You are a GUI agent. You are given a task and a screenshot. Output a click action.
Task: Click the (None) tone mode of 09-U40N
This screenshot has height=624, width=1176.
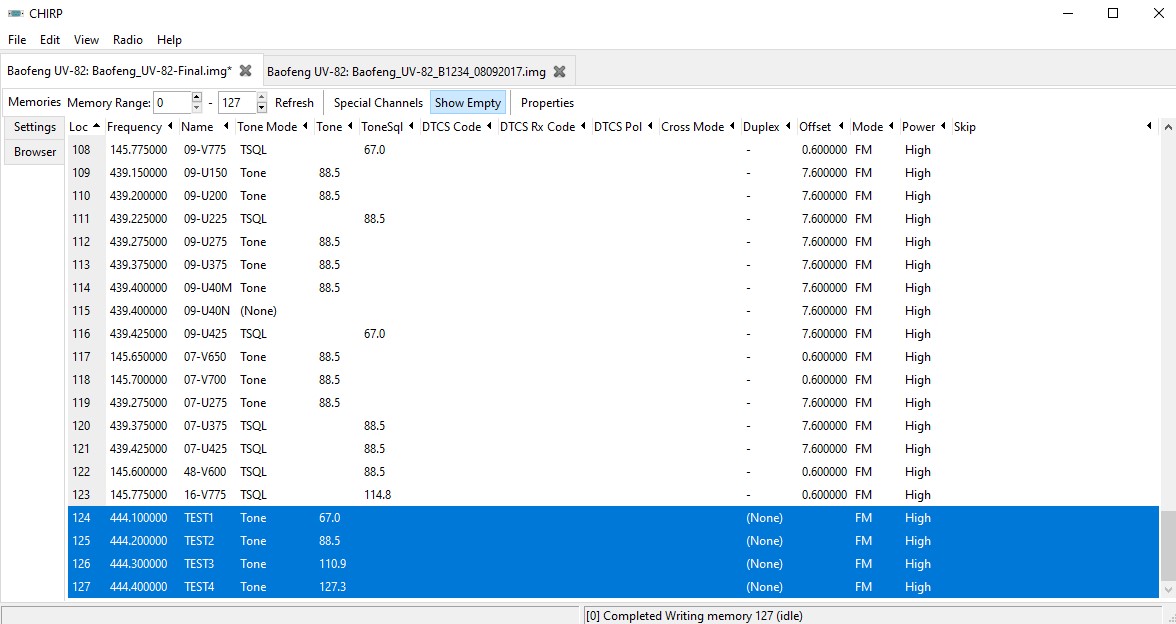tap(258, 310)
